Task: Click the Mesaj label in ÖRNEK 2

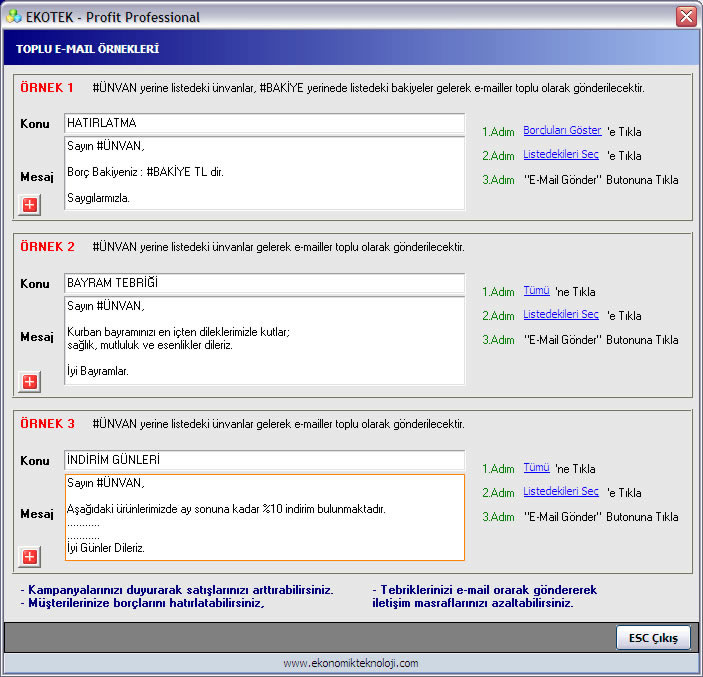Action: [37, 337]
